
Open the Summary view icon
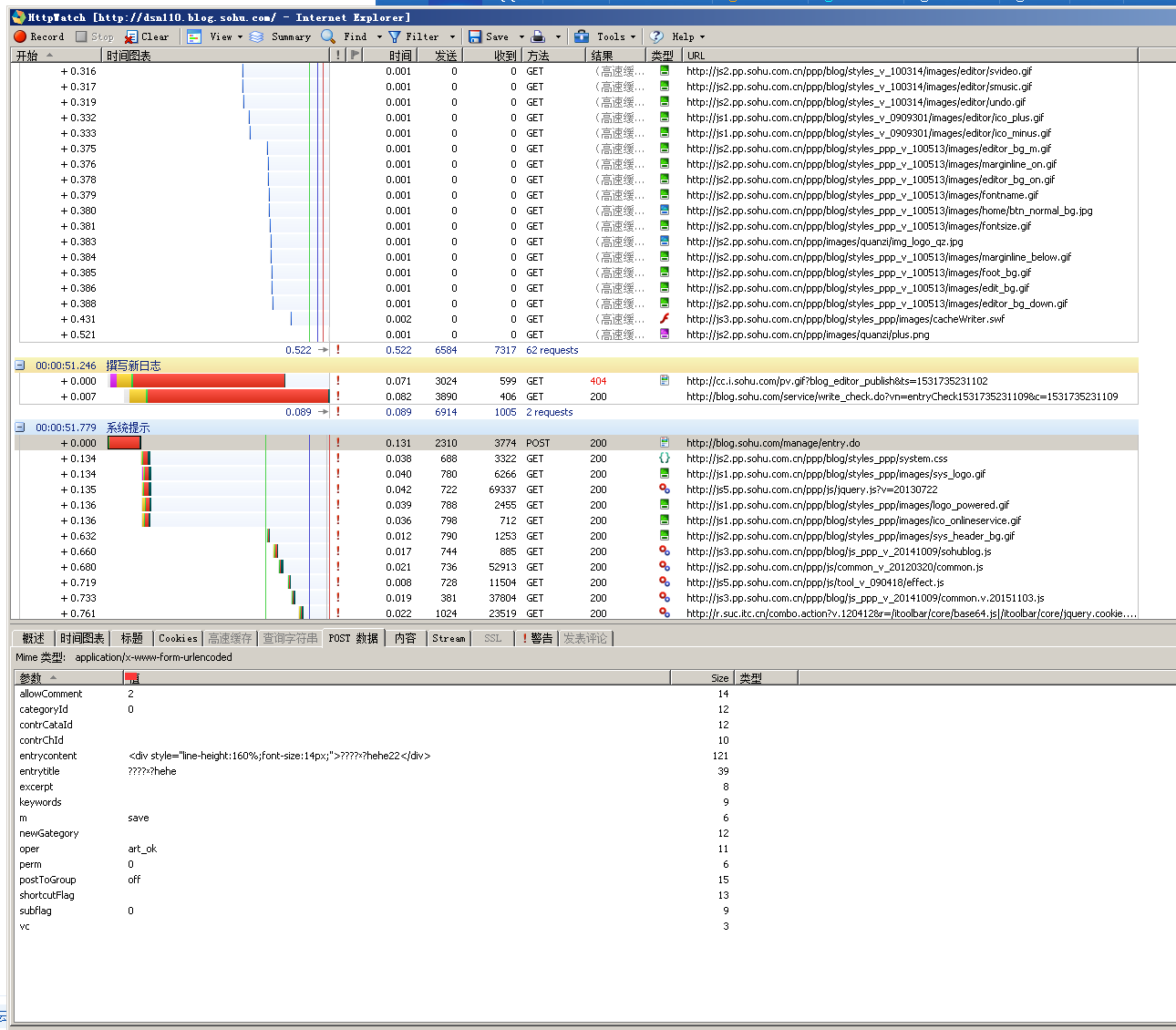[x=257, y=36]
